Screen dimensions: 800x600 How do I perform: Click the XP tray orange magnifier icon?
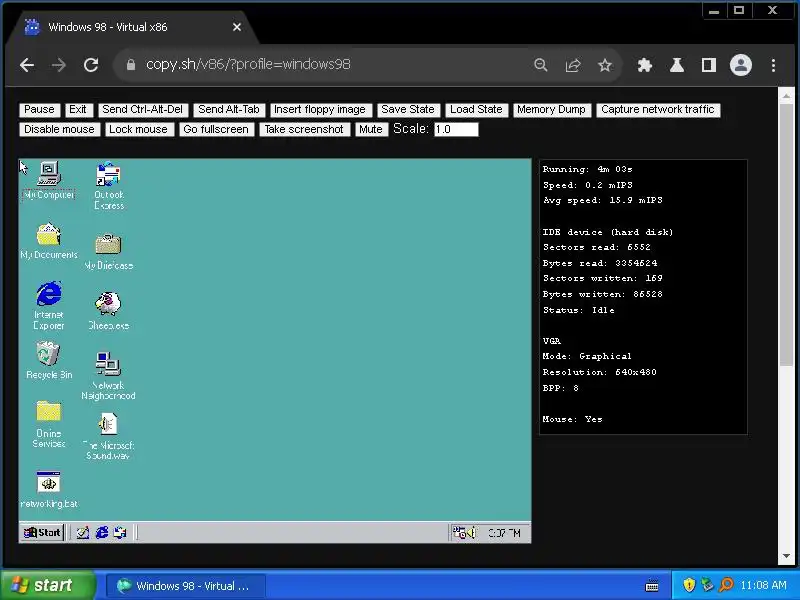(726, 585)
